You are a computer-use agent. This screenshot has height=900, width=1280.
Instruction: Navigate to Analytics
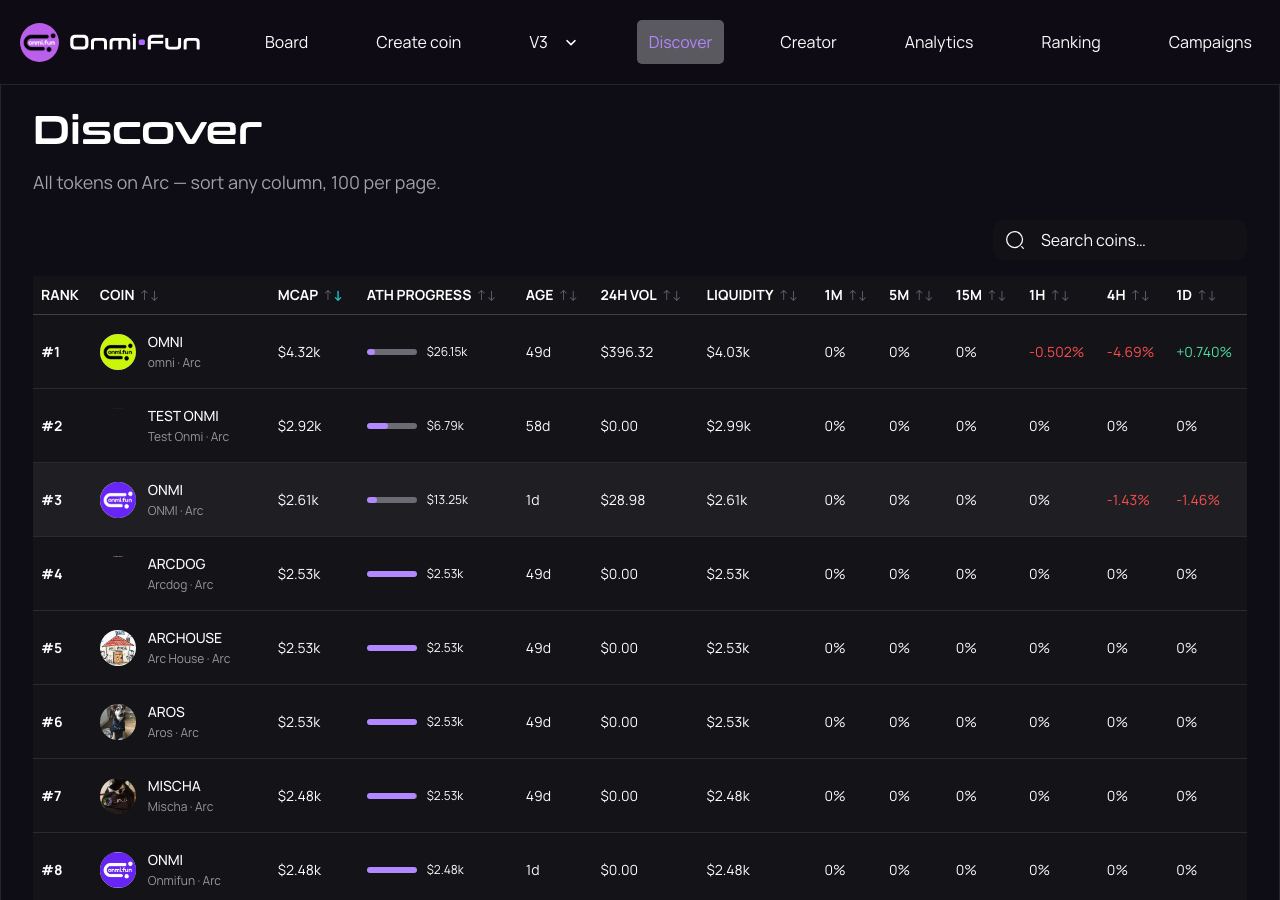coord(939,42)
